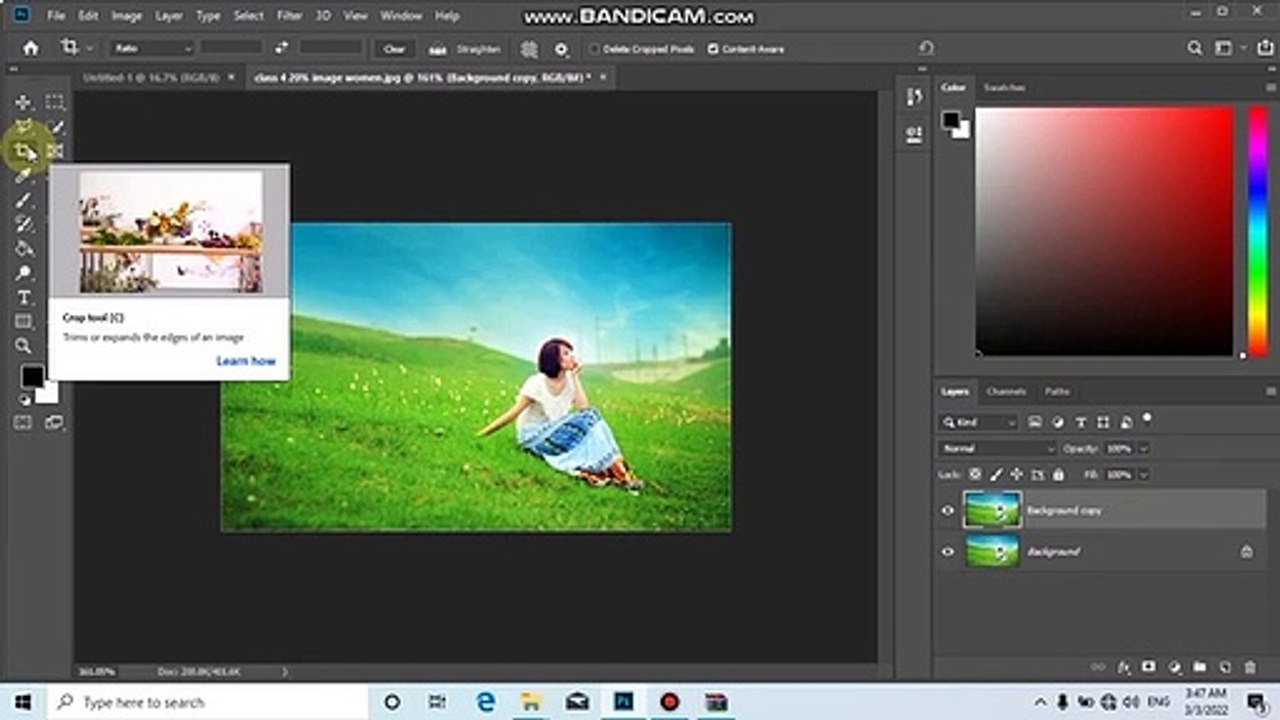Select the Move tool
Screen dimensions: 1280x720
coord(22,102)
